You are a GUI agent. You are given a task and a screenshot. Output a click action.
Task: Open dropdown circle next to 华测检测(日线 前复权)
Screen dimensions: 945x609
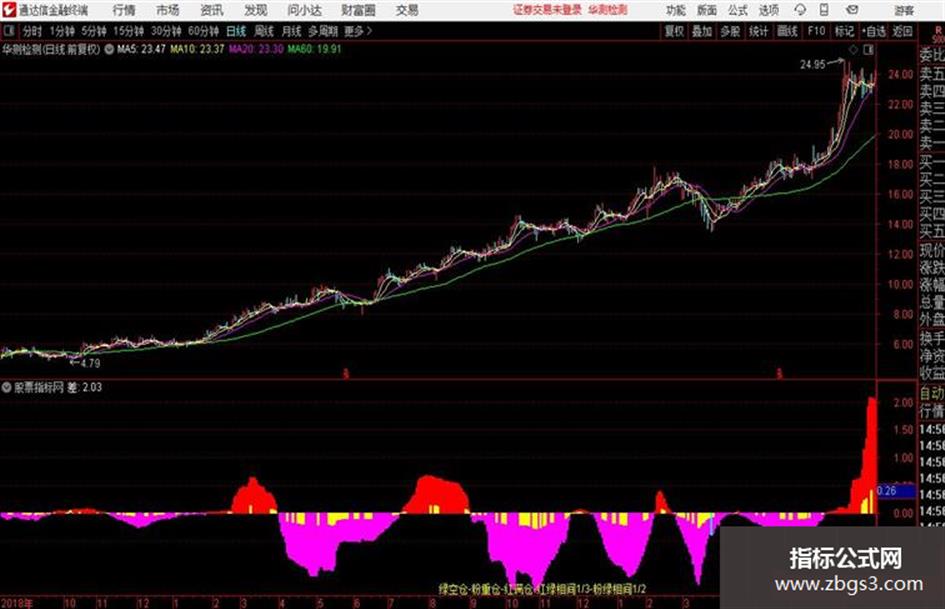point(109,49)
